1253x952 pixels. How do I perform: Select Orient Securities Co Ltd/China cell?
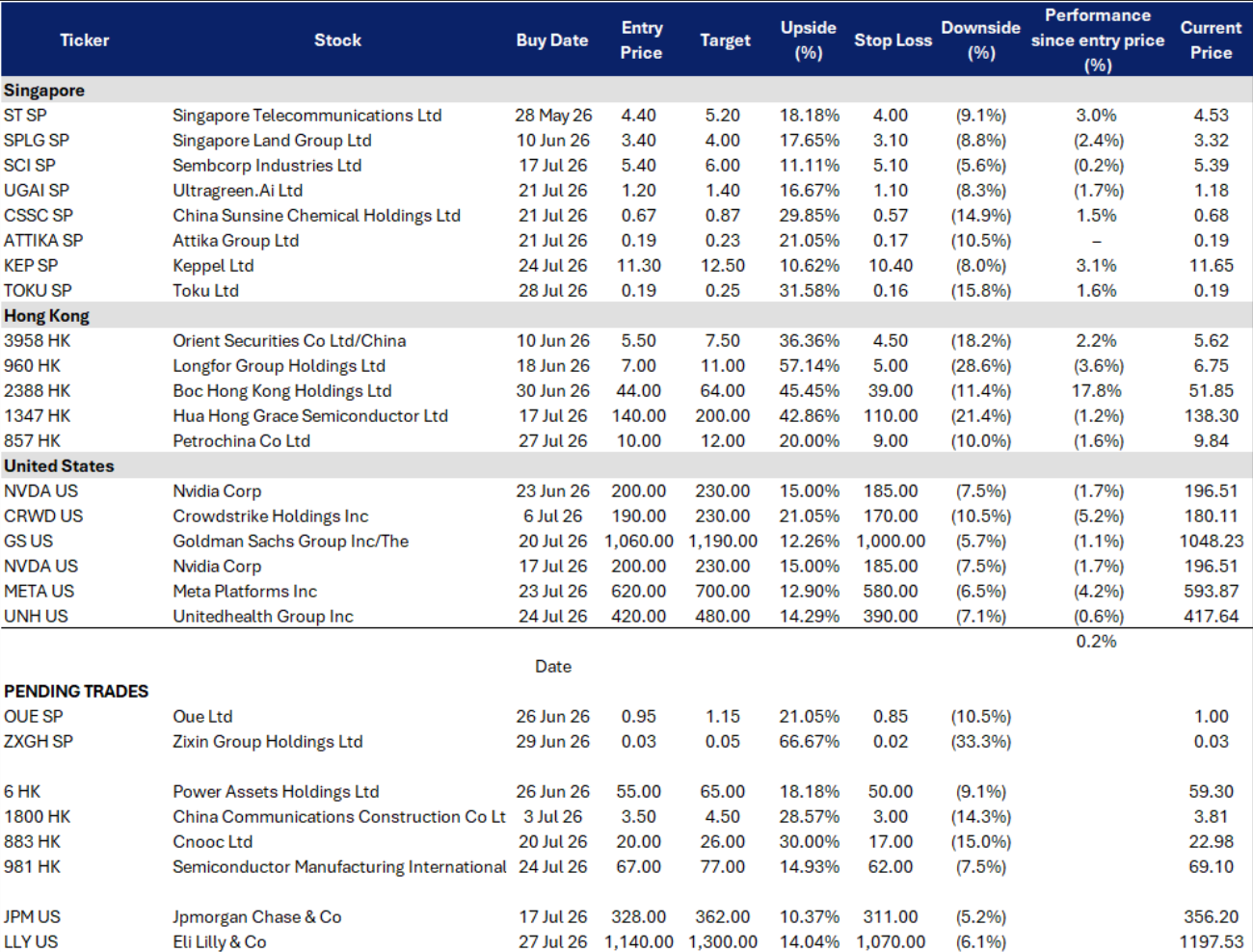pyautogui.click(x=289, y=341)
